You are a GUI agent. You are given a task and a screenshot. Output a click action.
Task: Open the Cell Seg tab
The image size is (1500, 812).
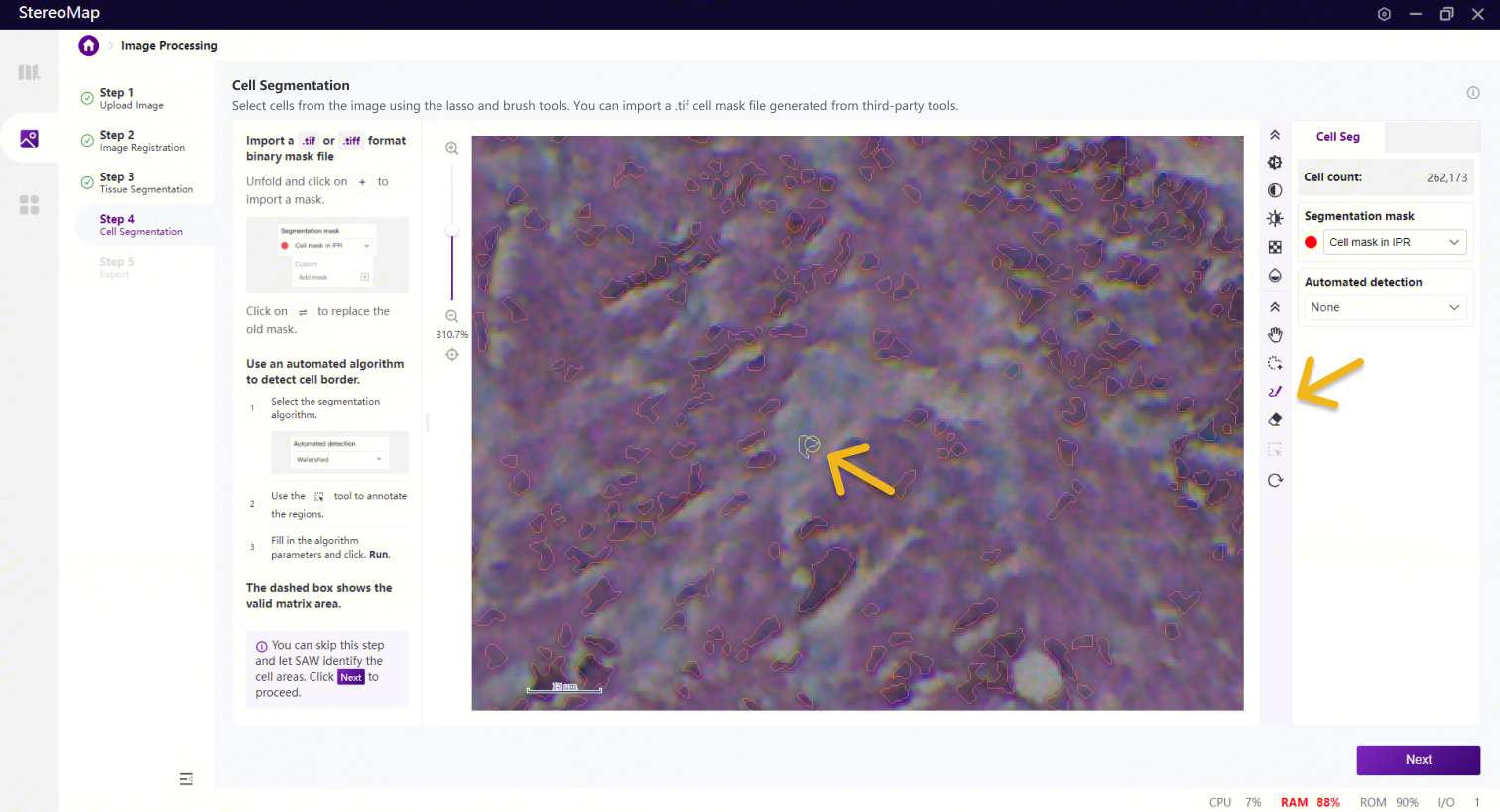click(1338, 137)
